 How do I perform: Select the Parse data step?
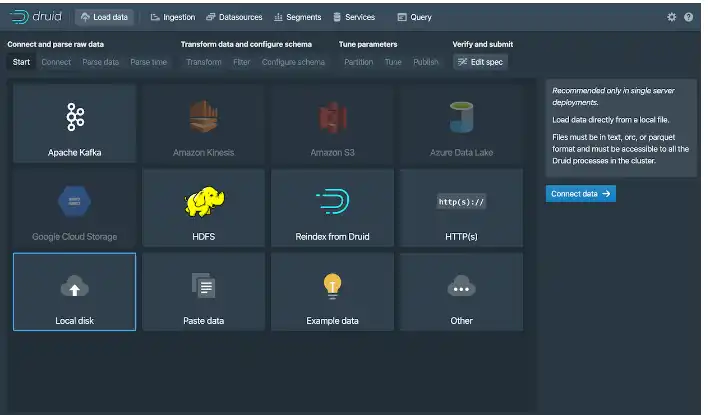[x=100, y=62]
